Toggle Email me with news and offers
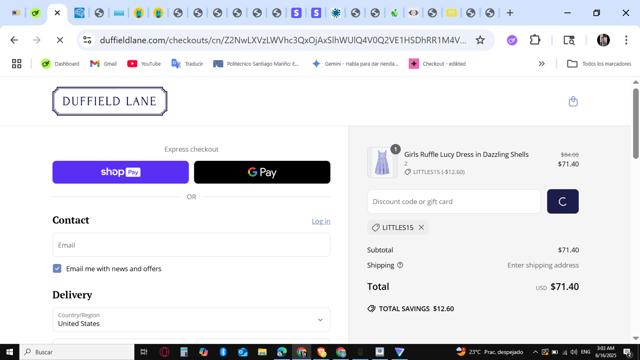Image resolution: width=640 pixels, height=360 pixels. 57,268
